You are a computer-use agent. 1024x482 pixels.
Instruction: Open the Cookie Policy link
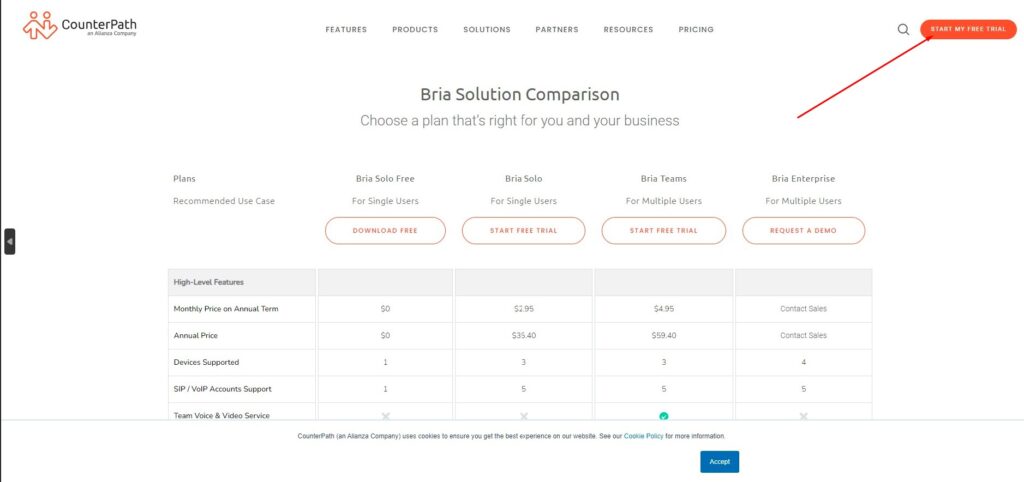pos(643,436)
